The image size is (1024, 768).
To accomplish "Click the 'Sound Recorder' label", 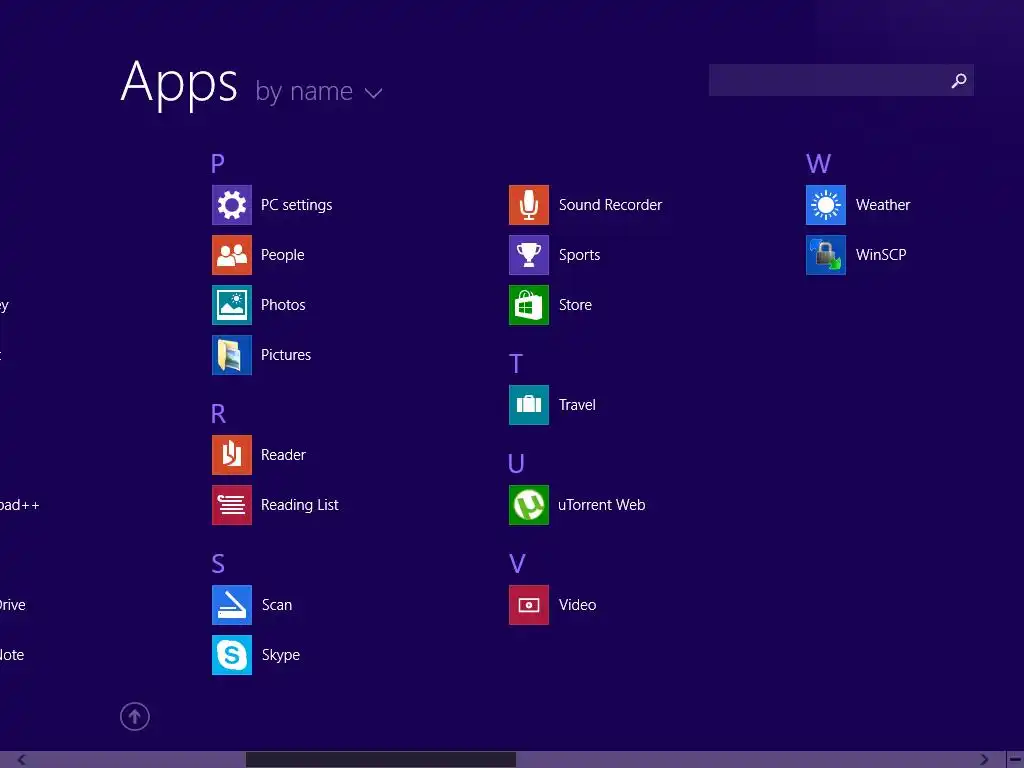I will 610,205.
